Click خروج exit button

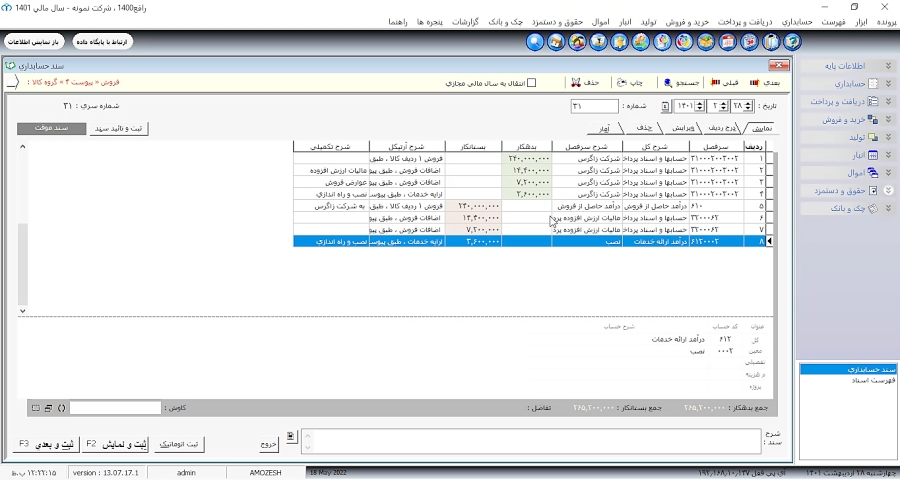click(269, 444)
